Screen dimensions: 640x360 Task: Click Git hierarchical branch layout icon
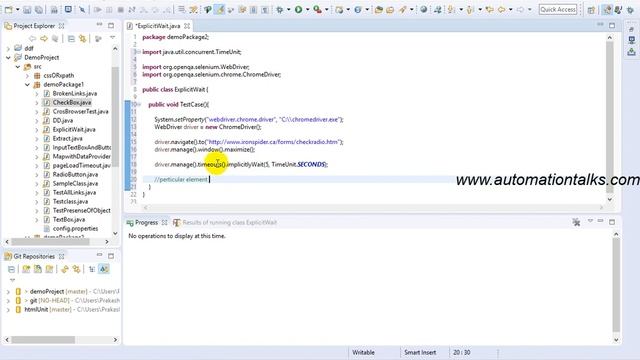click(x=92, y=269)
